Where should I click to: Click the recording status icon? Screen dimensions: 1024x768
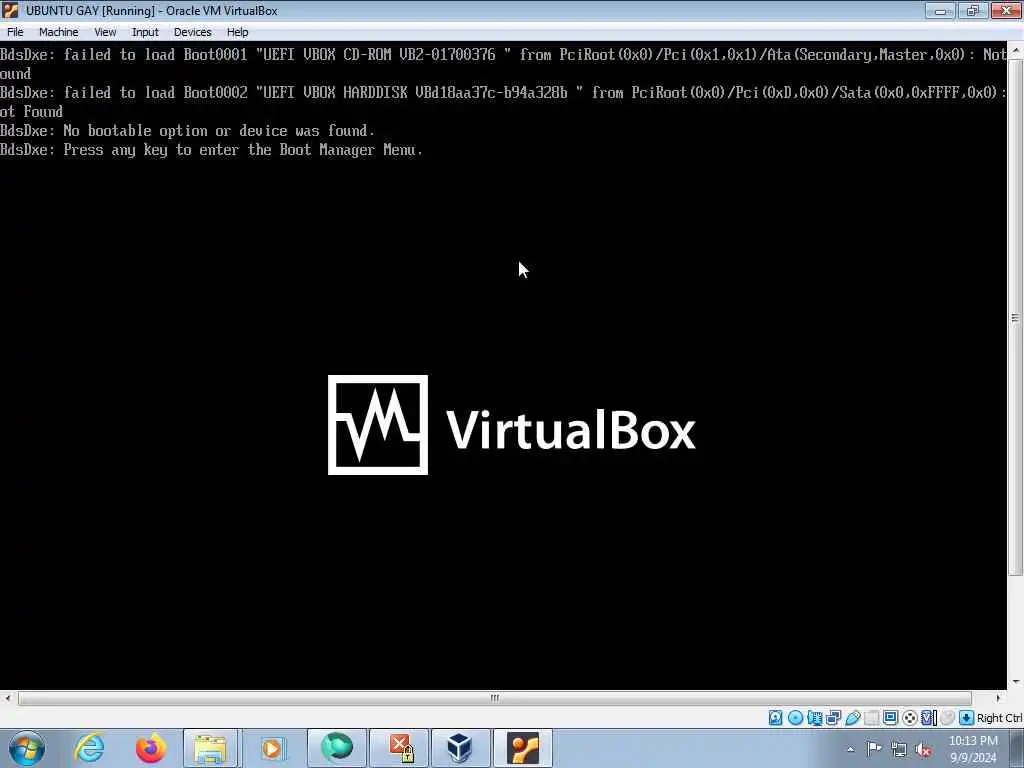909,718
